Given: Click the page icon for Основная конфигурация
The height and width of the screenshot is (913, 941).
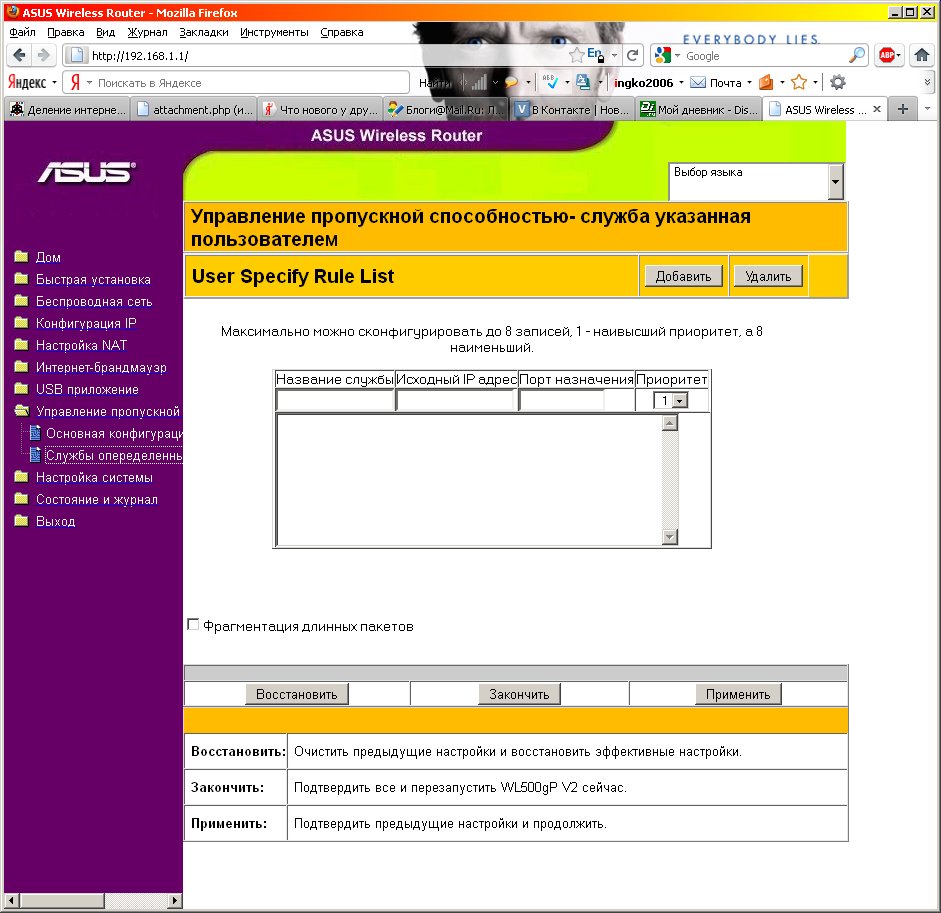Looking at the screenshot, I should pyautogui.click(x=35, y=433).
